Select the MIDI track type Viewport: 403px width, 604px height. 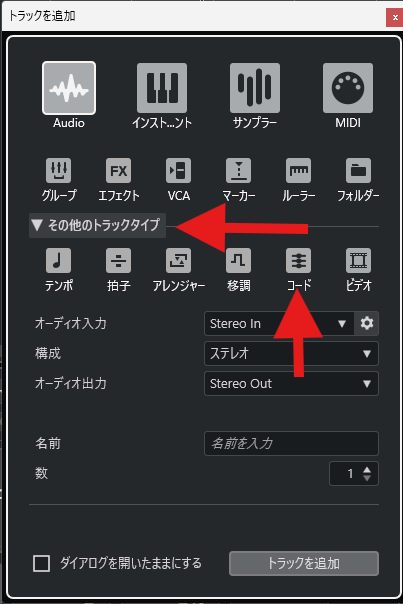[348, 88]
